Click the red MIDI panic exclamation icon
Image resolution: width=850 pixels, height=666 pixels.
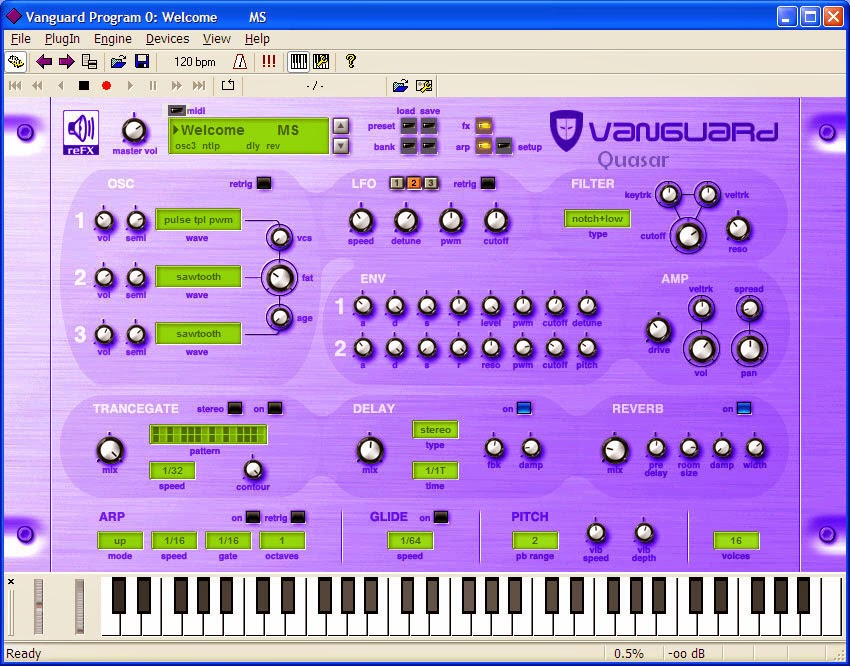coord(268,62)
